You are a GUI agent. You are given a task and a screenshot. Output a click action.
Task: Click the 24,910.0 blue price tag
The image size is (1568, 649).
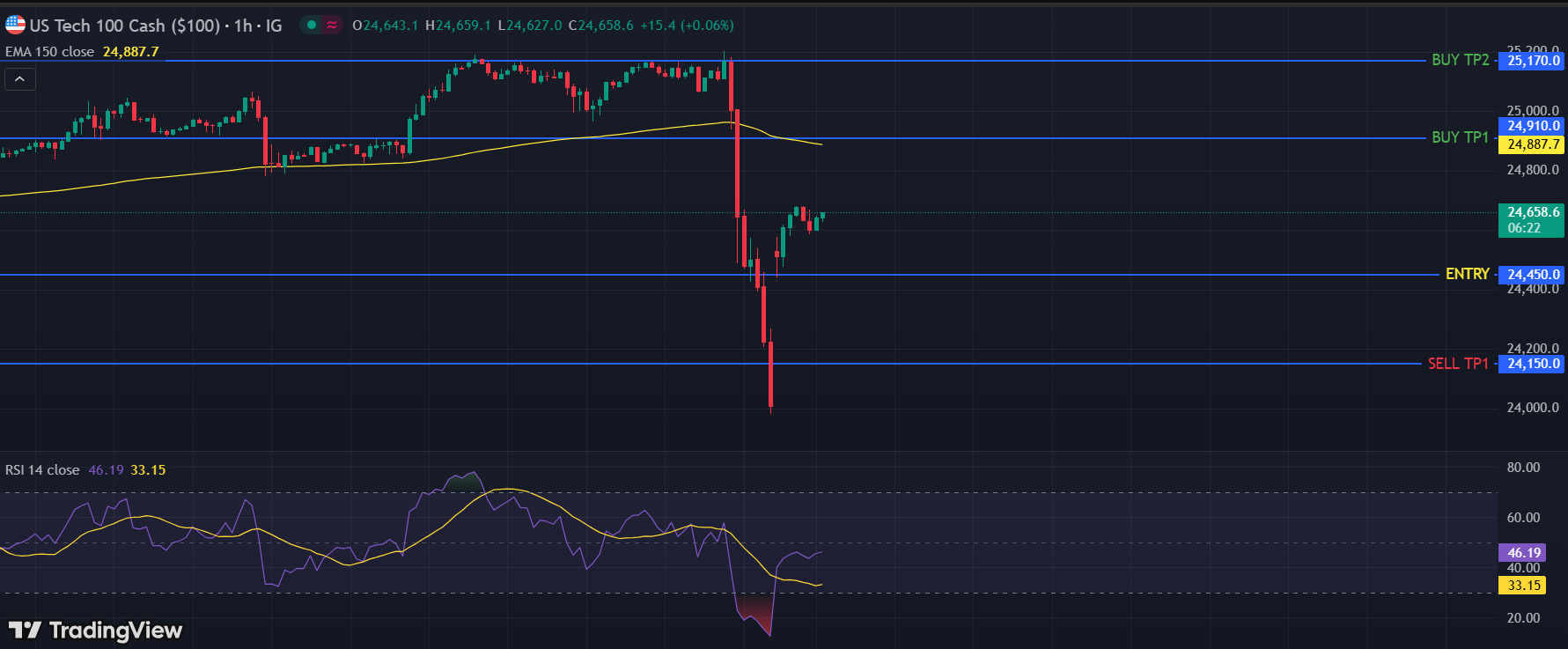pyautogui.click(x=1532, y=126)
